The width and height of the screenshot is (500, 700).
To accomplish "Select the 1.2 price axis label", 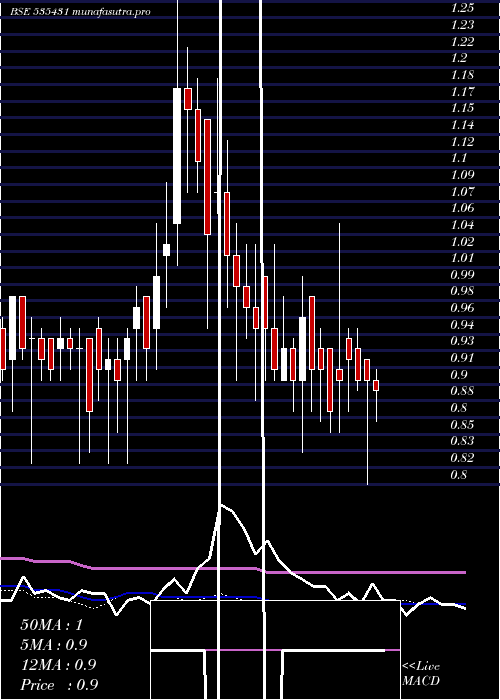I will [x=459, y=58].
